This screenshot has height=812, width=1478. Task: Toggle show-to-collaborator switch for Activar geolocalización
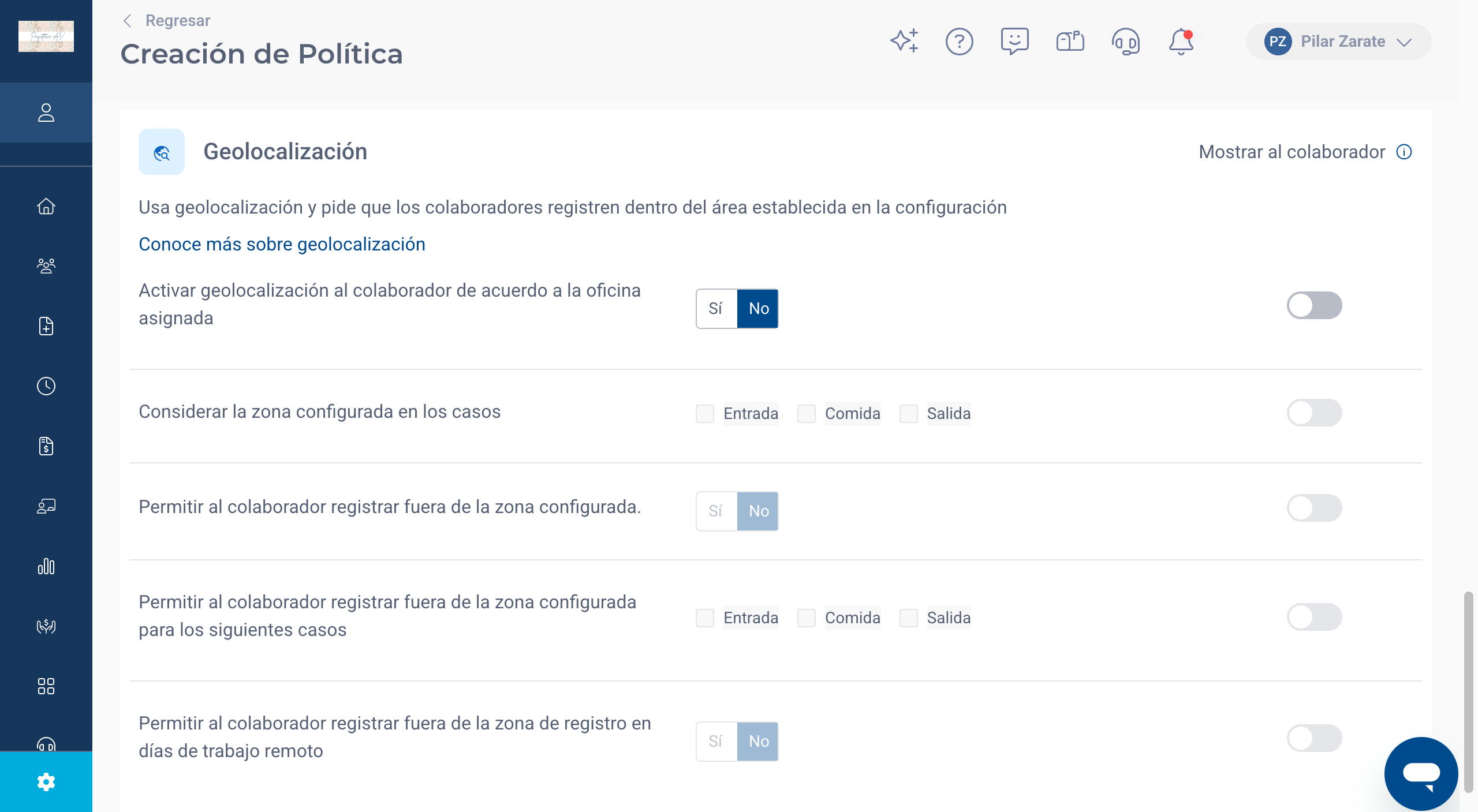(1315, 305)
